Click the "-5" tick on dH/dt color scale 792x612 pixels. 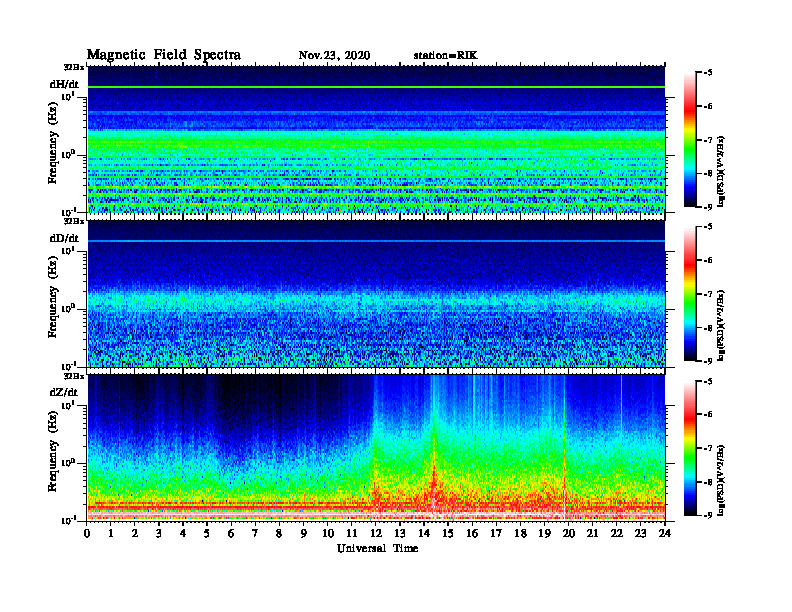coord(708,73)
